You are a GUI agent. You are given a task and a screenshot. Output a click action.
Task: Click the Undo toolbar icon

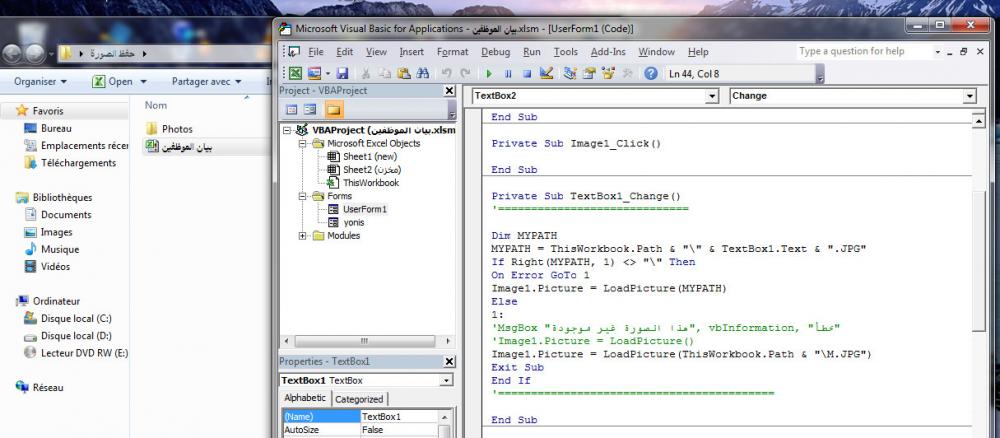(x=446, y=73)
